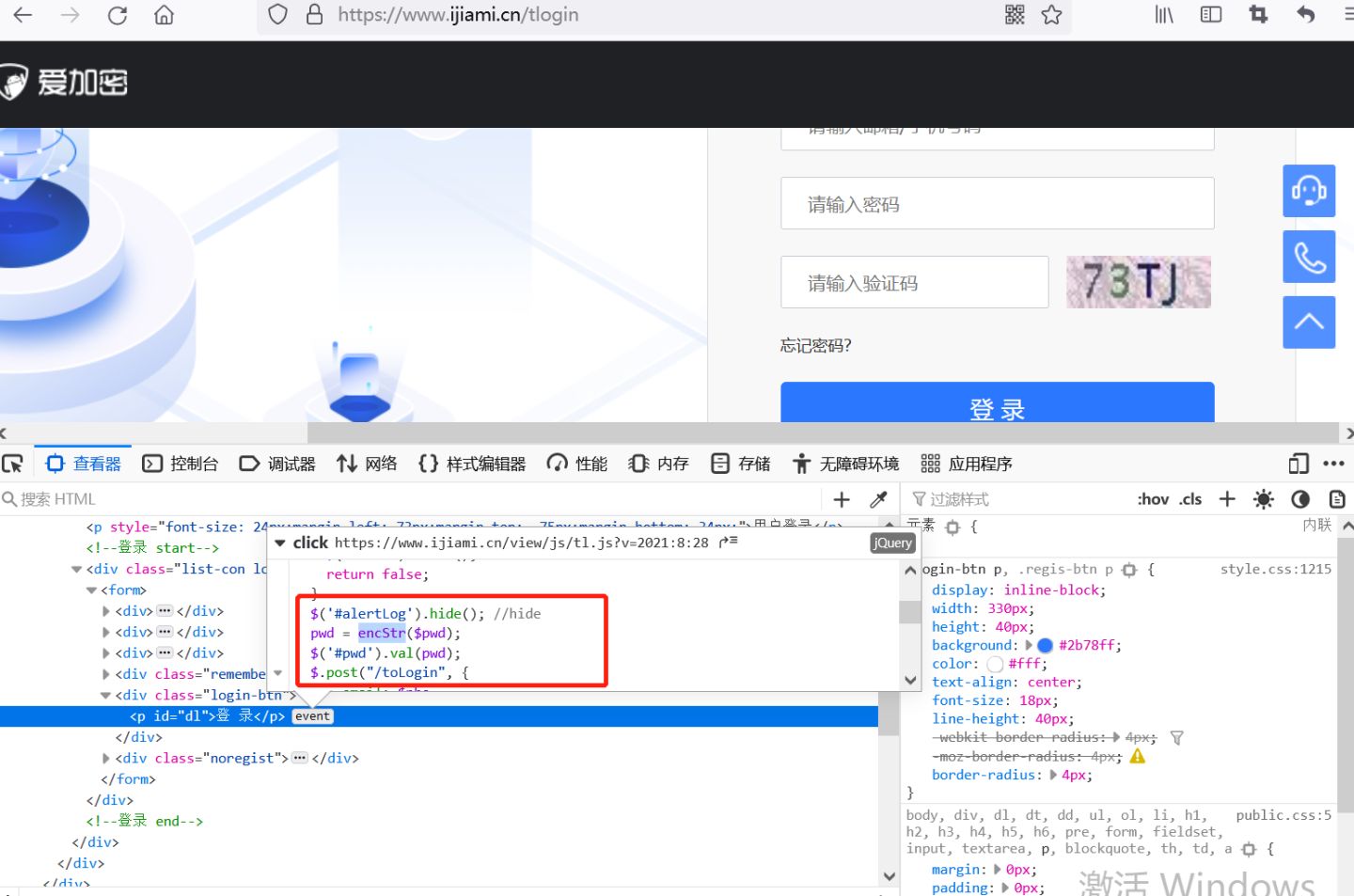Open the online customer service headset icon

pyautogui.click(x=1309, y=191)
